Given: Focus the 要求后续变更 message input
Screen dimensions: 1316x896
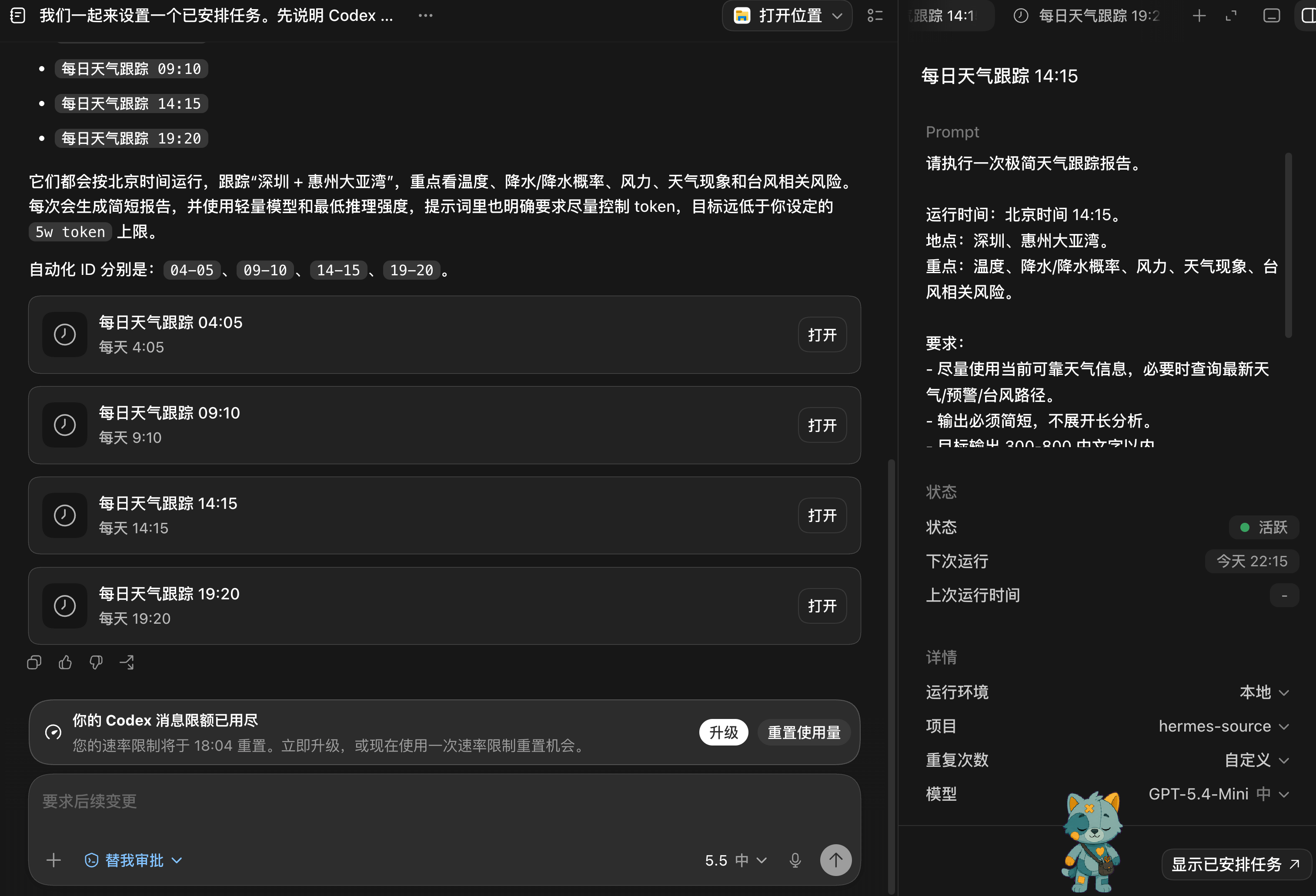Looking at the screenshot, I should tap(444, 802).
